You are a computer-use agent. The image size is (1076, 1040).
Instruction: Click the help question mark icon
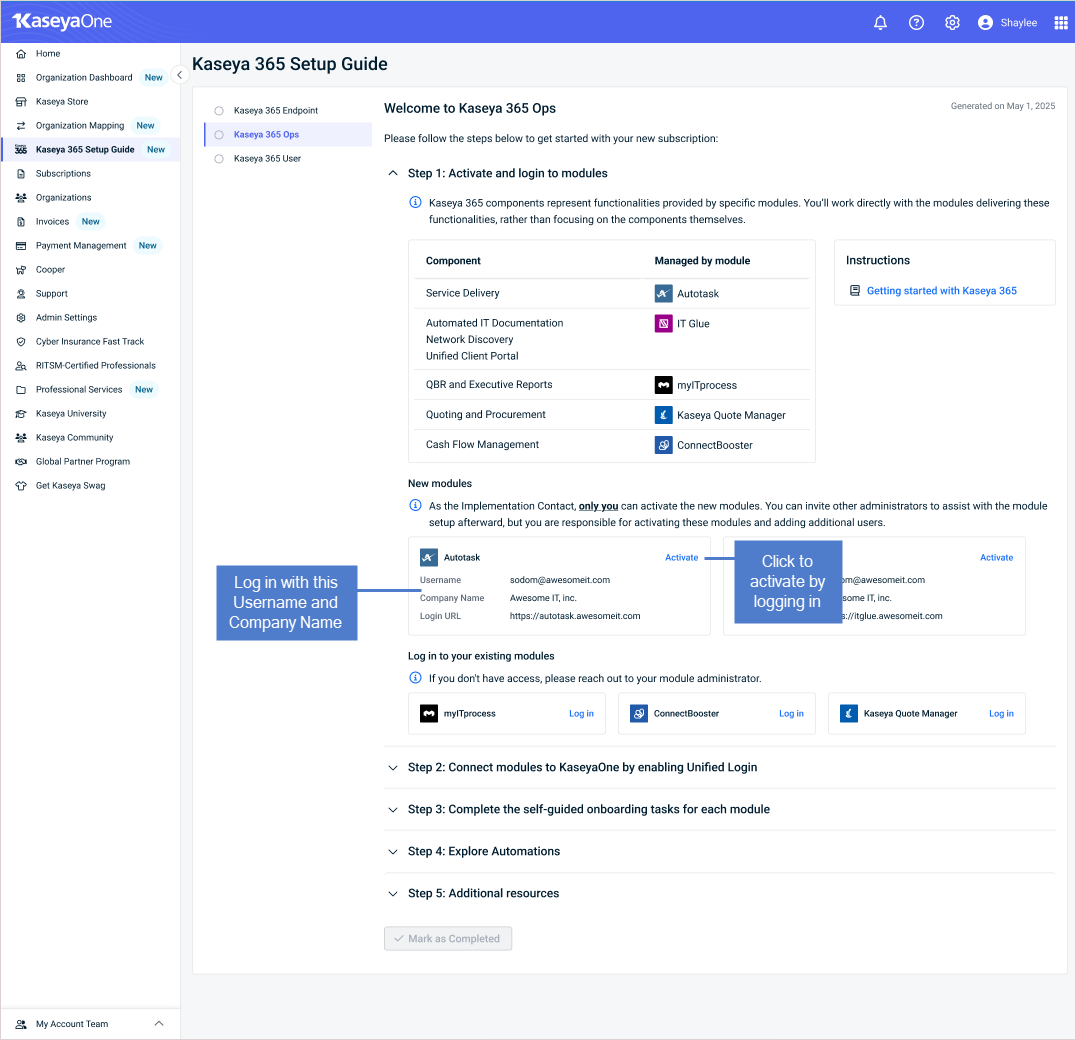(916, 23)
